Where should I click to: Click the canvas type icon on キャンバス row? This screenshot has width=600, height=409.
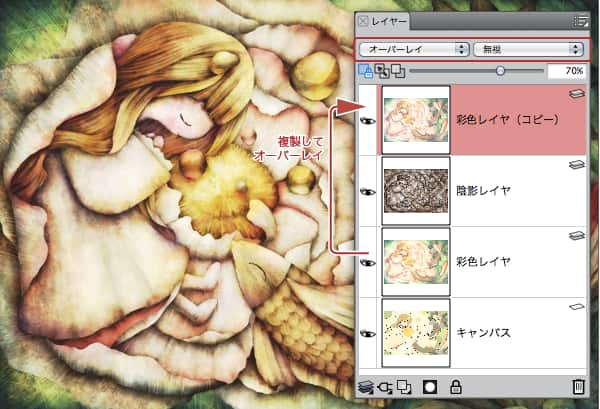[577, 306]
